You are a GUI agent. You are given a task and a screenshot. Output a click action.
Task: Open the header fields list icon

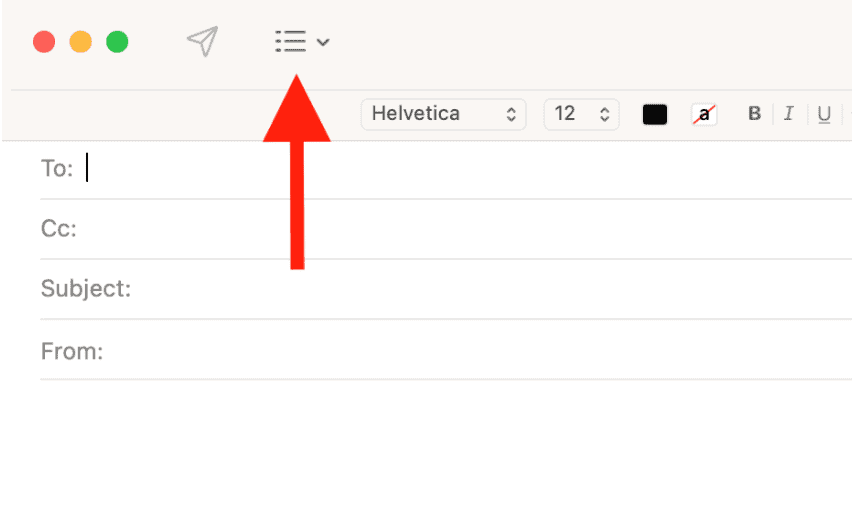(290, 41)
